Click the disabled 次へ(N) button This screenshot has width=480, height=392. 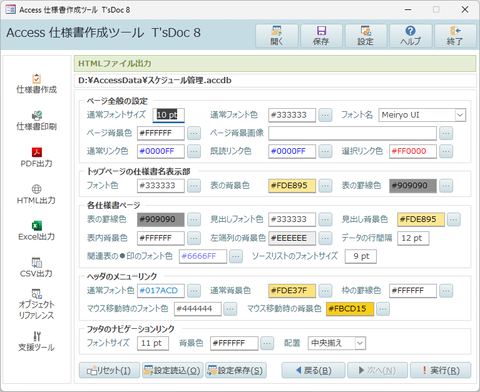click(x=377, y=370)
